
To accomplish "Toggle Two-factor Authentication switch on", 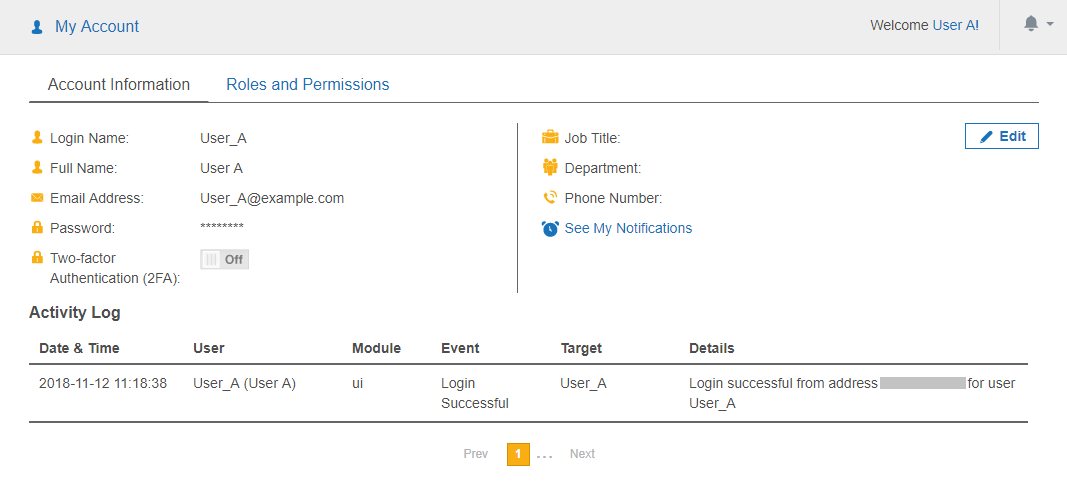I will click(x=224, y=259).
